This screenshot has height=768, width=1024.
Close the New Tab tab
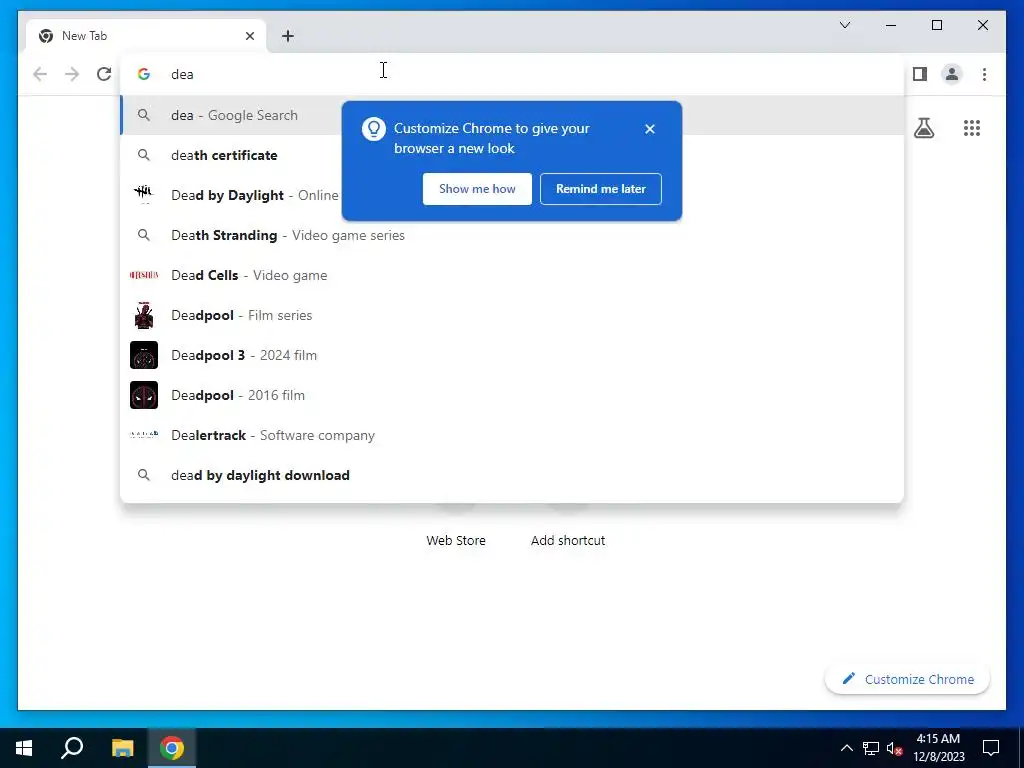(x=249, y=36)
